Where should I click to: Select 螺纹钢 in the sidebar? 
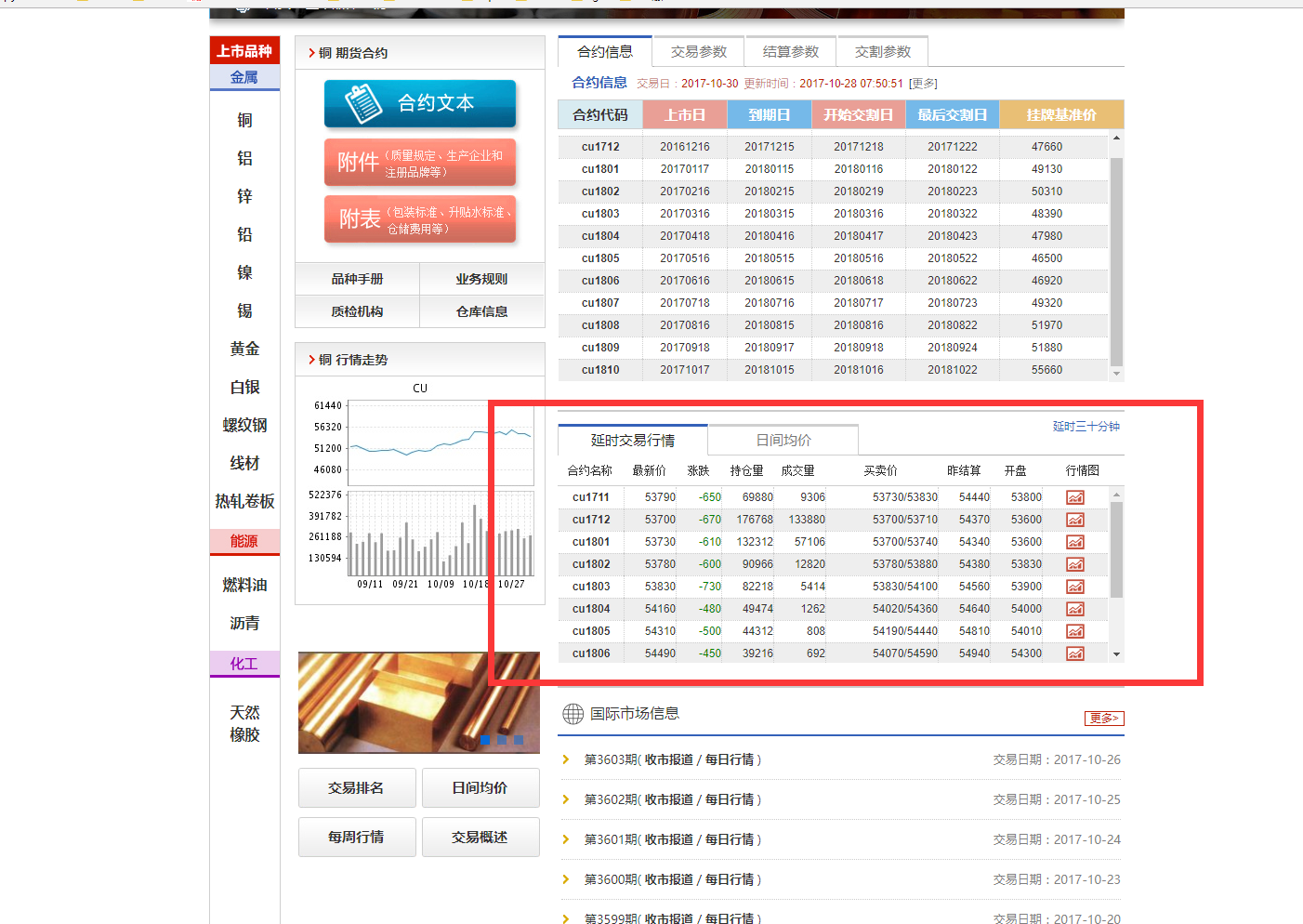pyautogui.click(x=244, y=425)
